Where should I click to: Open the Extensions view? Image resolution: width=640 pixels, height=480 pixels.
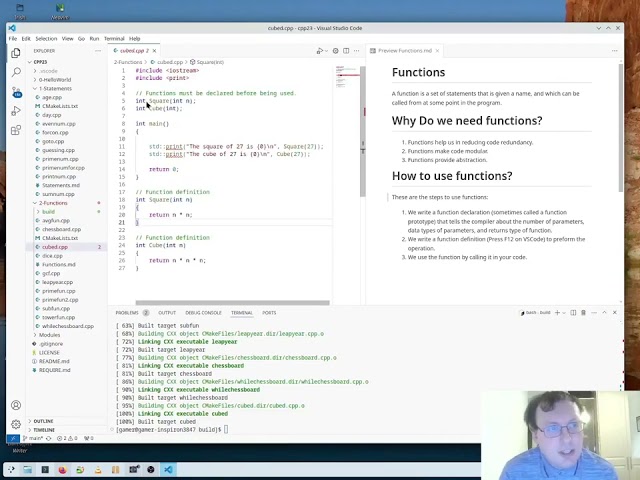click(16, 130)
